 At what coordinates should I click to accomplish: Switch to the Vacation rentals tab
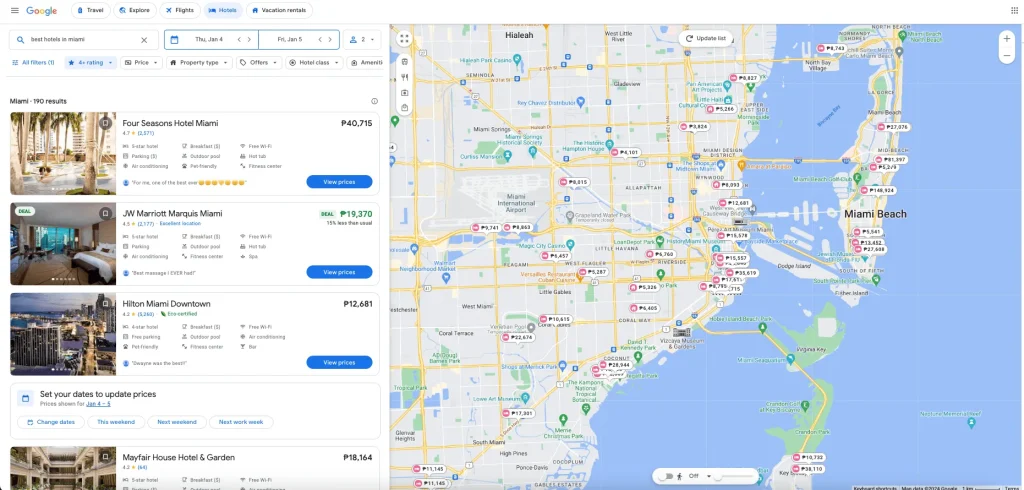[279, 10]
